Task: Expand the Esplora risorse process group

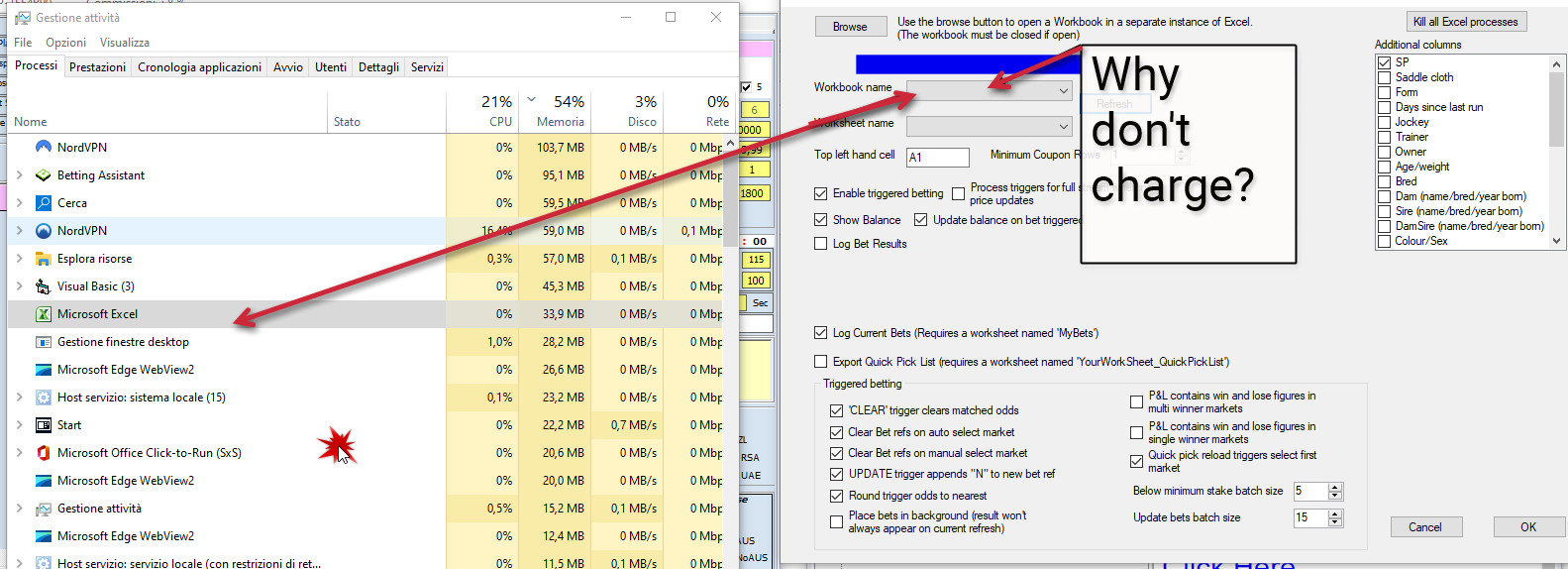Action: click(19, 258)
